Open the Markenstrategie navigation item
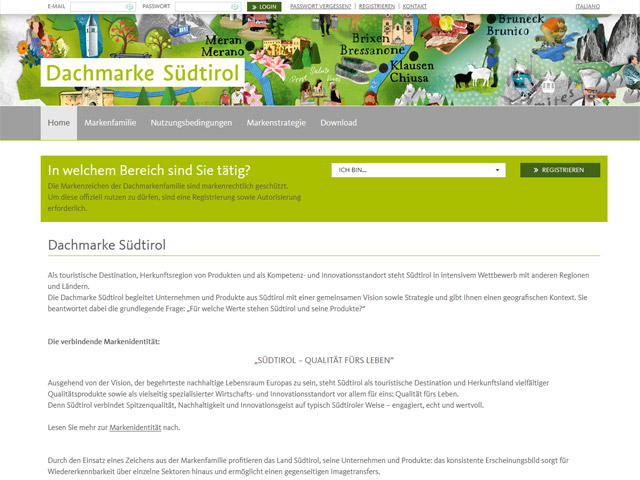Screen dimensions: 640x480 coord(276,123)
